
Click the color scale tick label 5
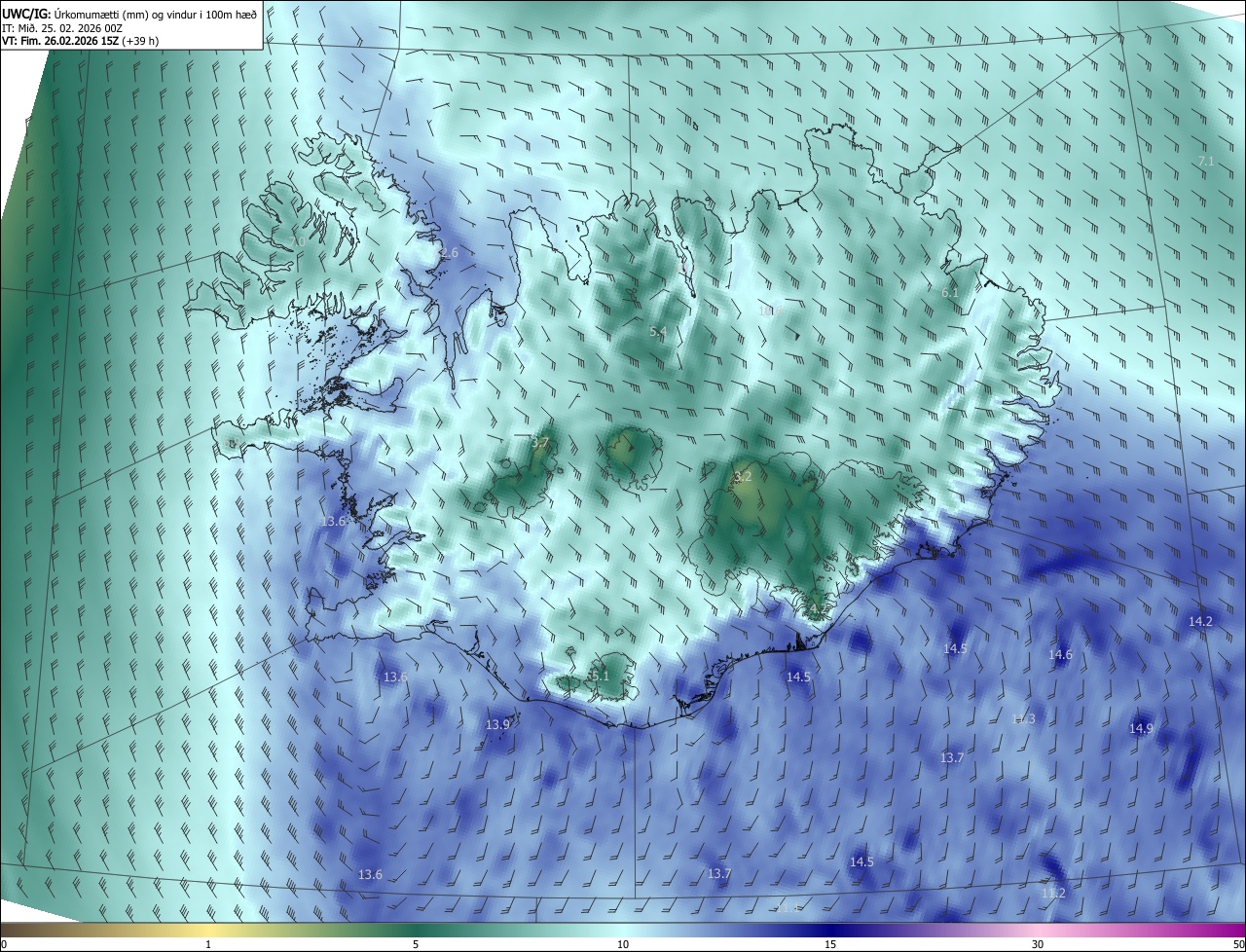click(416, 944)
